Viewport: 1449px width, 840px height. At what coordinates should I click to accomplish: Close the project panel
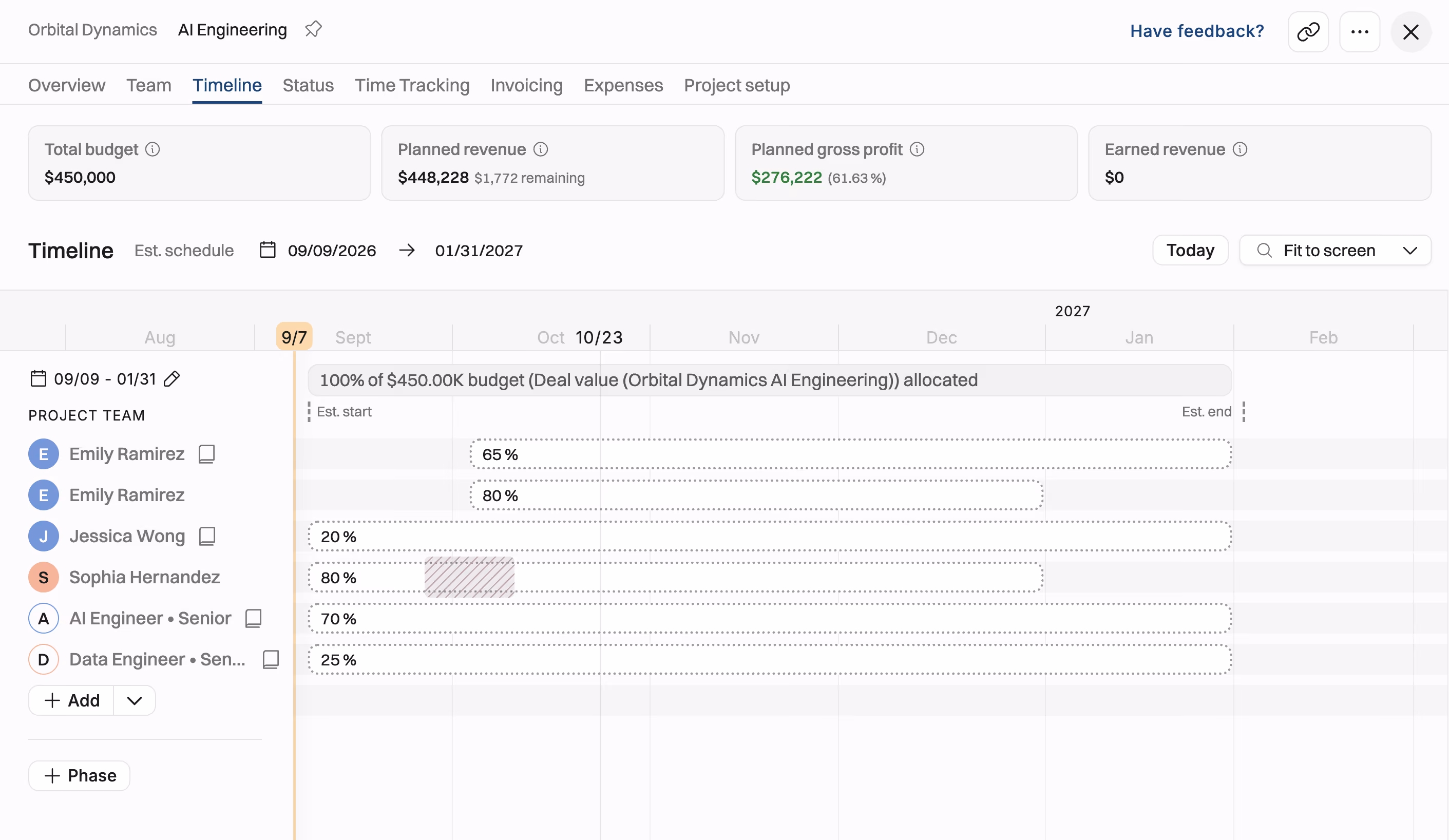coord(1410,32)
